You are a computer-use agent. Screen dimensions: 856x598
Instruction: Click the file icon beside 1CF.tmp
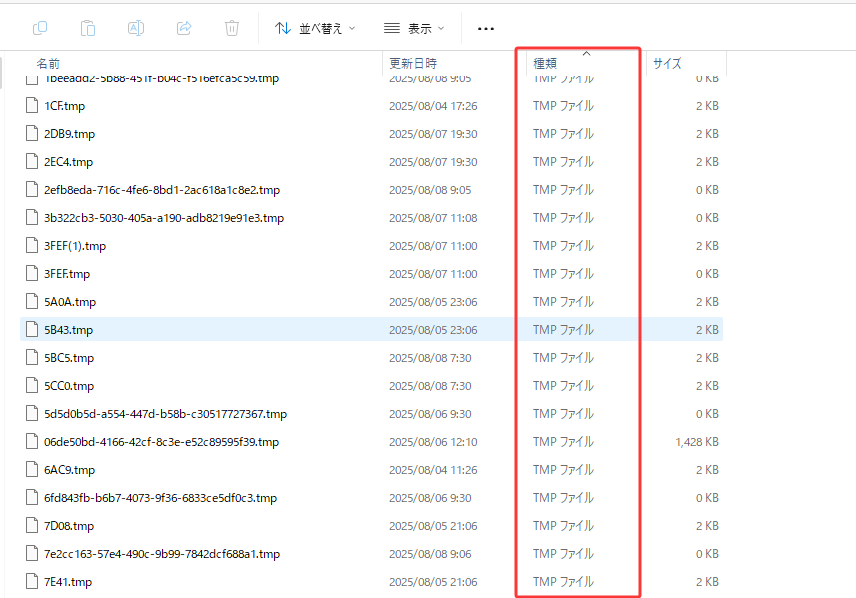[31, 105]
